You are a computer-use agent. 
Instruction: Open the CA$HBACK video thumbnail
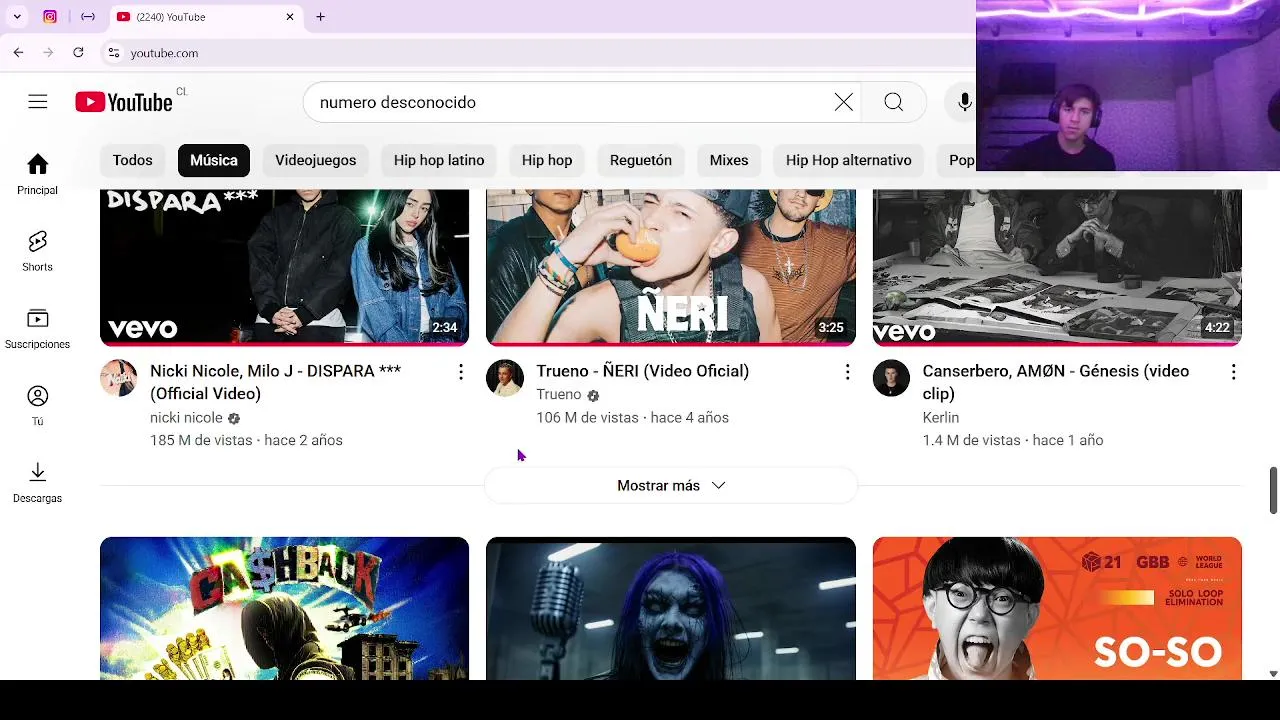[x=285, y=608]
